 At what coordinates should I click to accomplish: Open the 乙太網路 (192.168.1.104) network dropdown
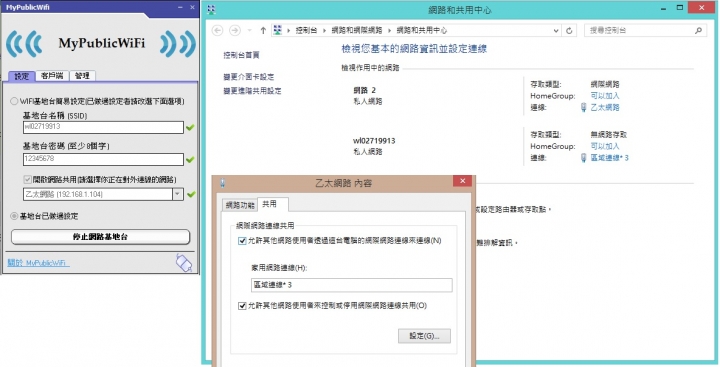178,194
